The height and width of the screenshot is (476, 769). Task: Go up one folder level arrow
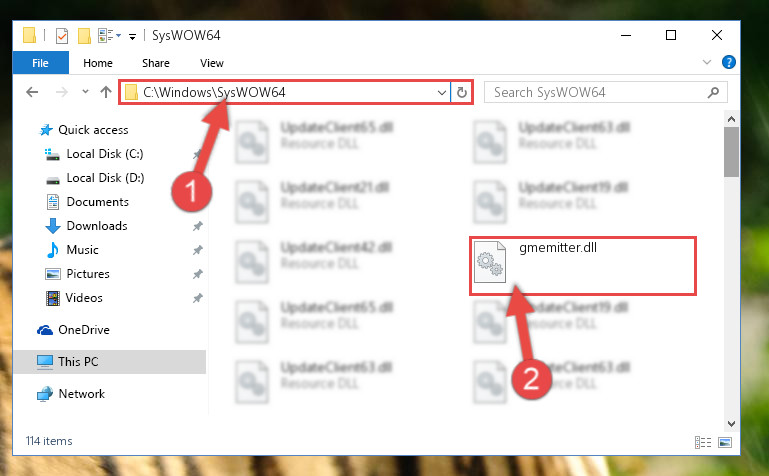105,92
